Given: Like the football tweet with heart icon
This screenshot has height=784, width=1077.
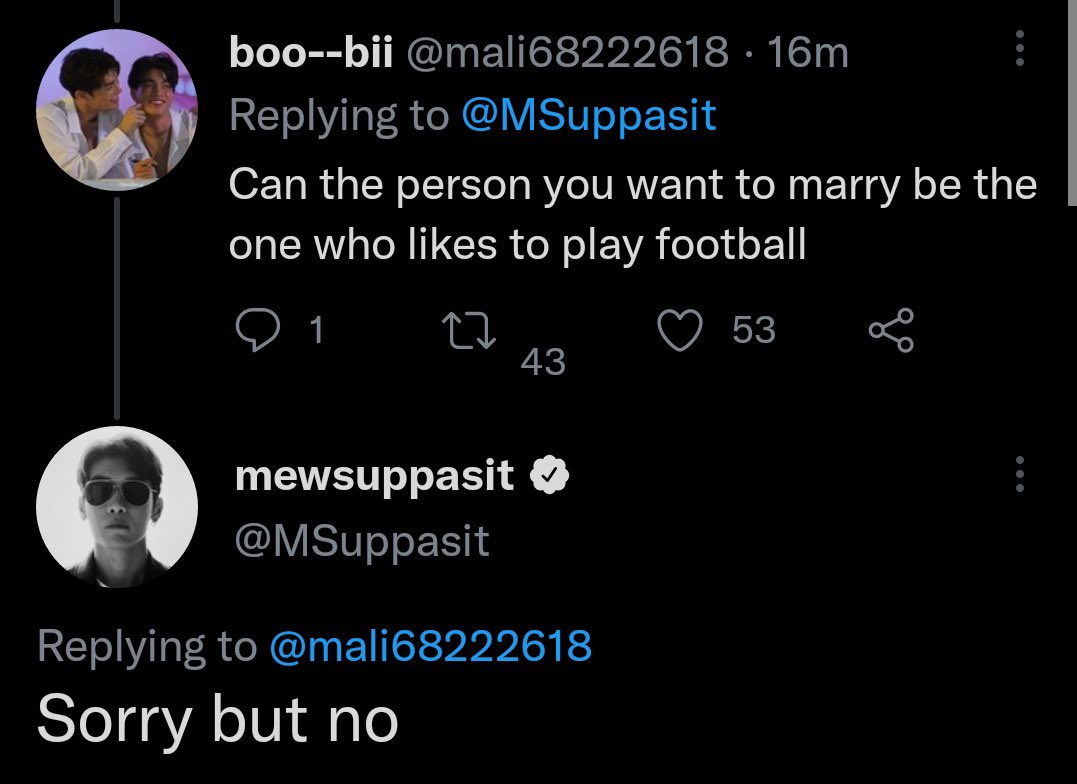Looking at the screenshot, I should (x=680, y=331).
